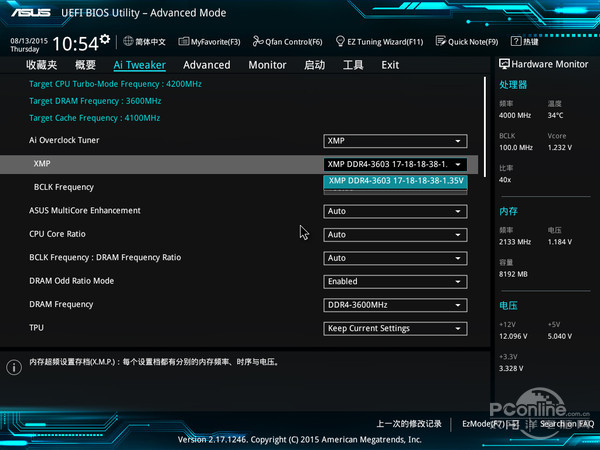
Task: Choose XMP DDR4-3603 17-18-18-38-1.35V option
Action: tap(395, 181)
